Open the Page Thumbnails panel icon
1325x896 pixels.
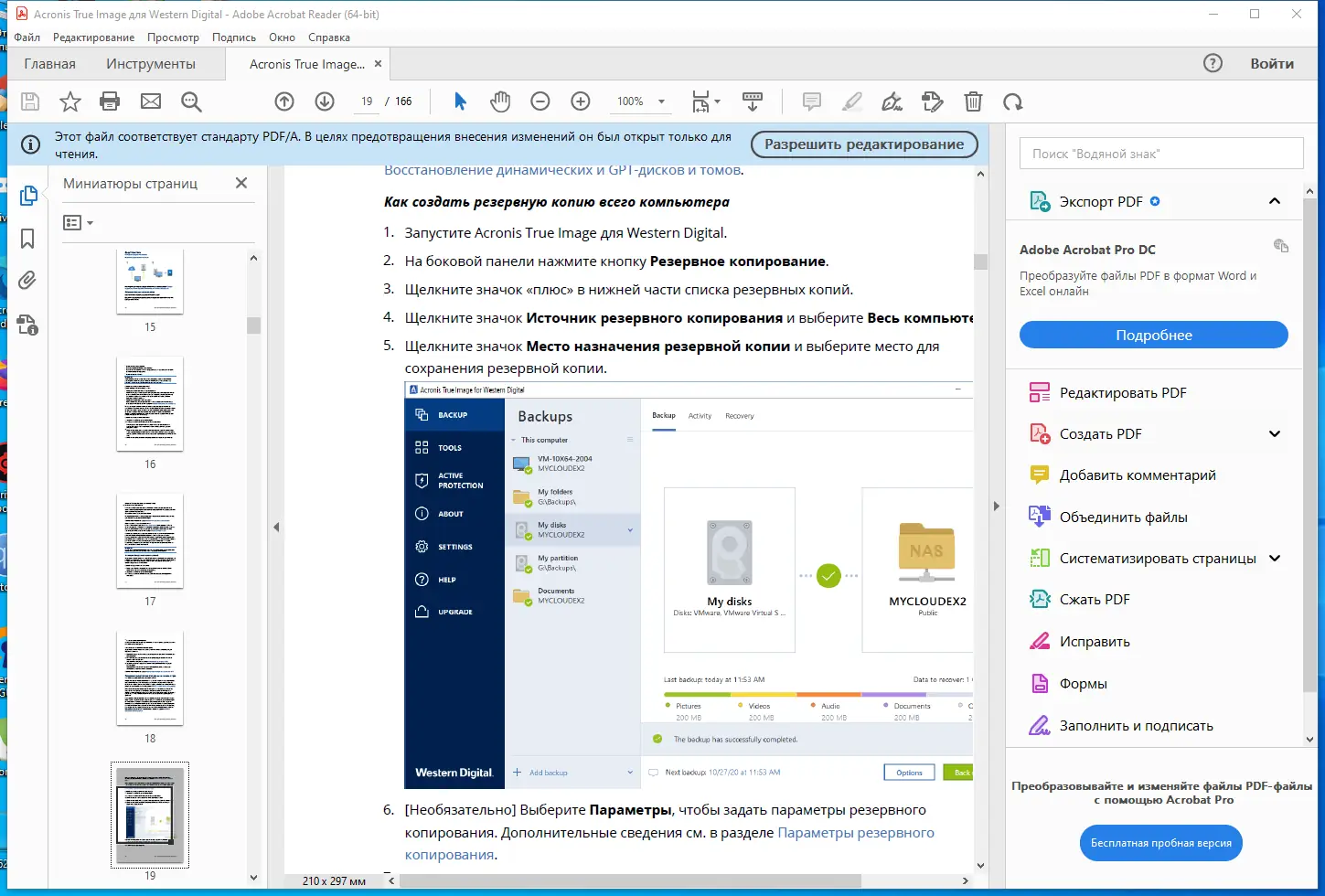point(28,196)
